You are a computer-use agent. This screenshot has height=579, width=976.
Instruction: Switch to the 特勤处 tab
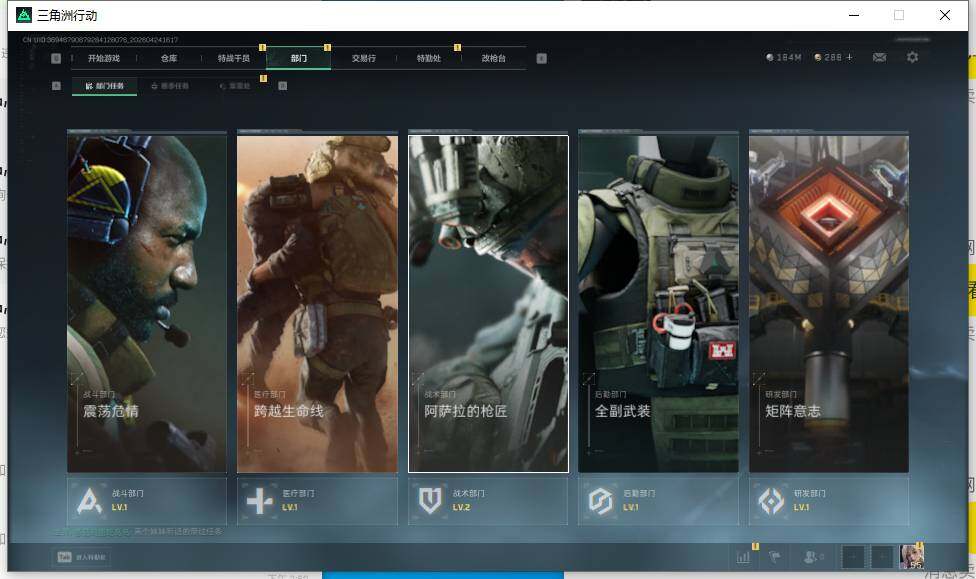coord(428,59)
